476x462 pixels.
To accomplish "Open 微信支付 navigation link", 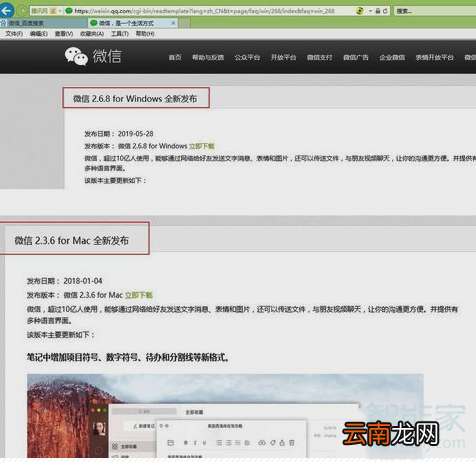I will pyautogui.click(x=320, y=57).
